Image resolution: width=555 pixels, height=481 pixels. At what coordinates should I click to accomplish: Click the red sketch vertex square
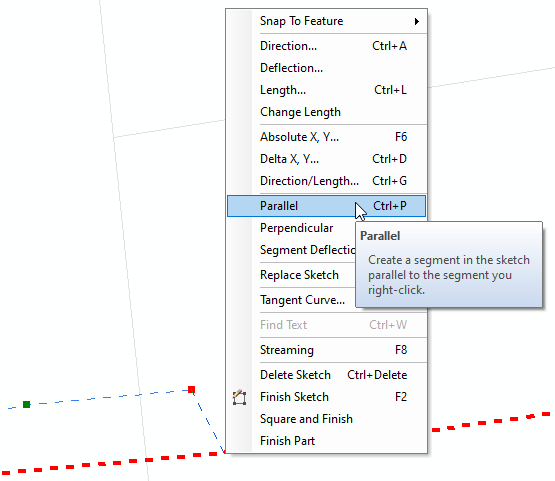(x=191, y=390)
